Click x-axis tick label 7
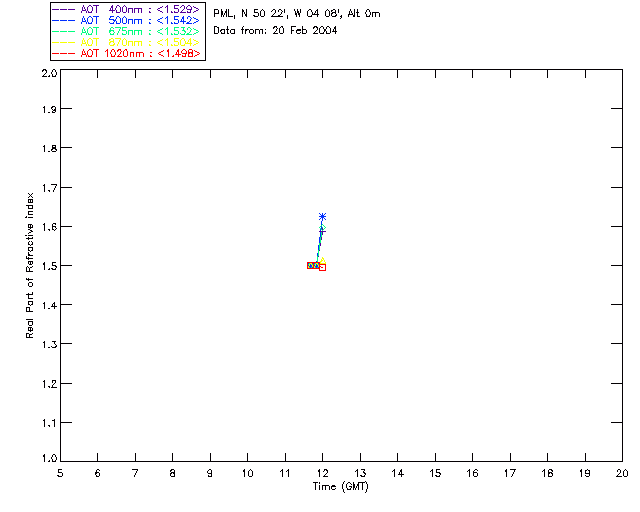 [x=135, y=473]
